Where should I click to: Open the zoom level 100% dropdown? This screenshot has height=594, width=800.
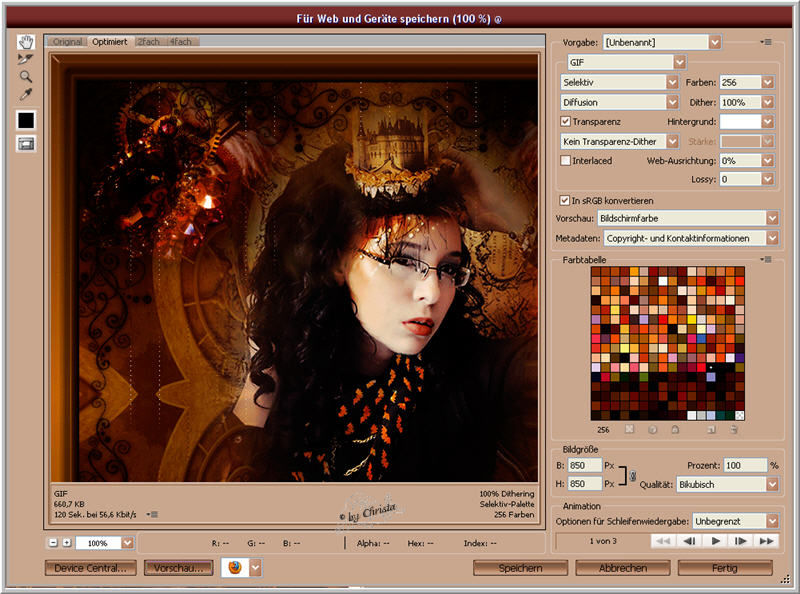pyautogui.click(x=128, y=543)
